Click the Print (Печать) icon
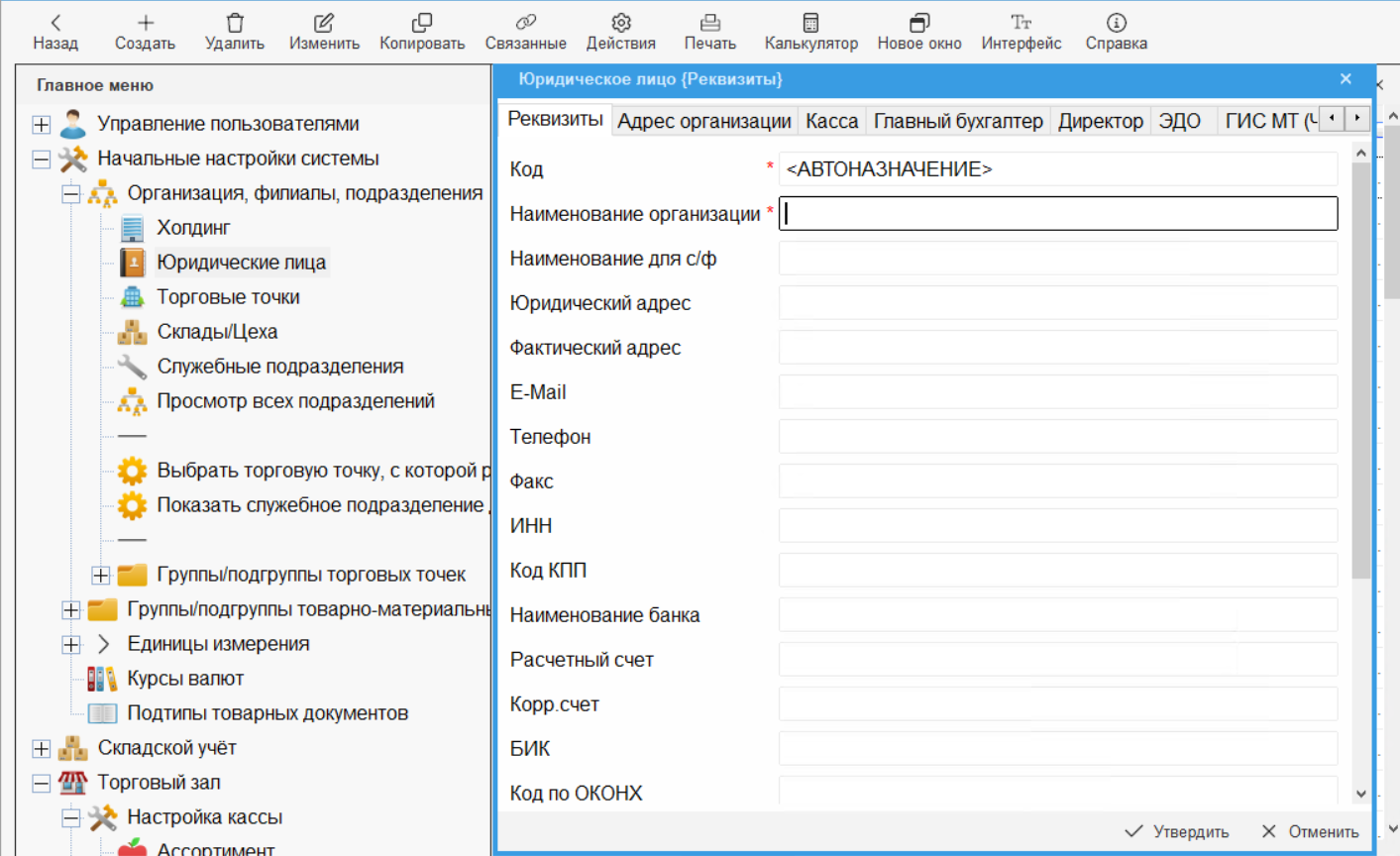 [709, 23]
